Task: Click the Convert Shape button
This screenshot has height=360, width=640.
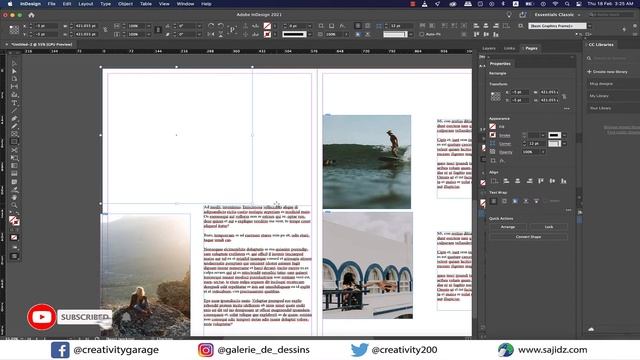Action: 529,237
